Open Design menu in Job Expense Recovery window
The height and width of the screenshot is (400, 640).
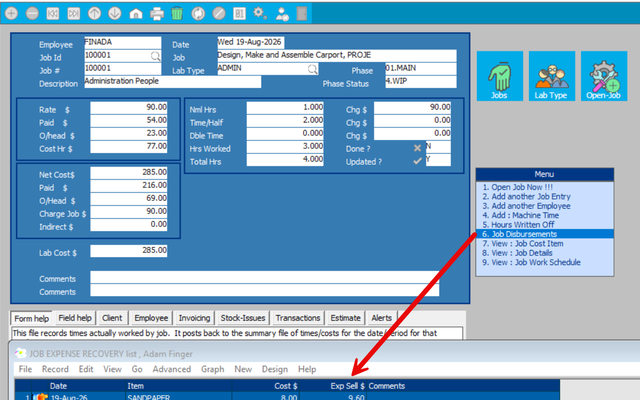pos(275,369)
